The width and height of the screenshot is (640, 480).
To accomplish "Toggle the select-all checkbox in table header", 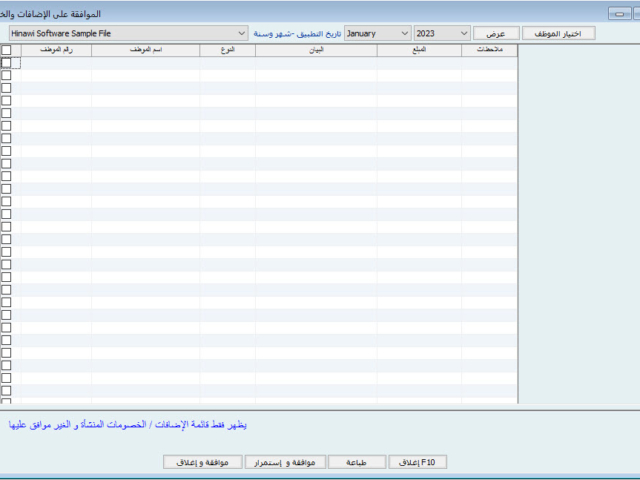I will click(x=6, y=49).
